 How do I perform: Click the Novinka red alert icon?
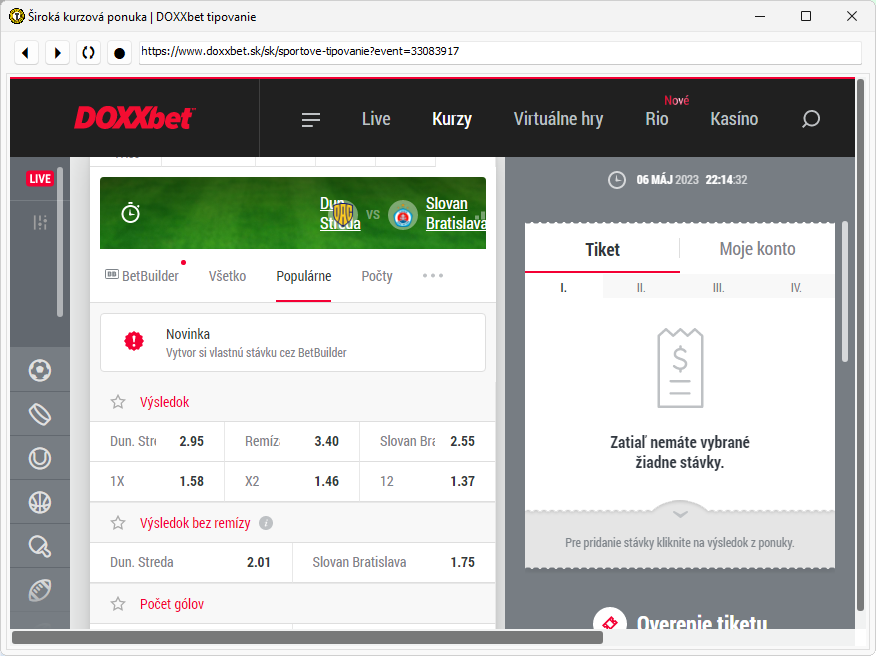point(134,341)
